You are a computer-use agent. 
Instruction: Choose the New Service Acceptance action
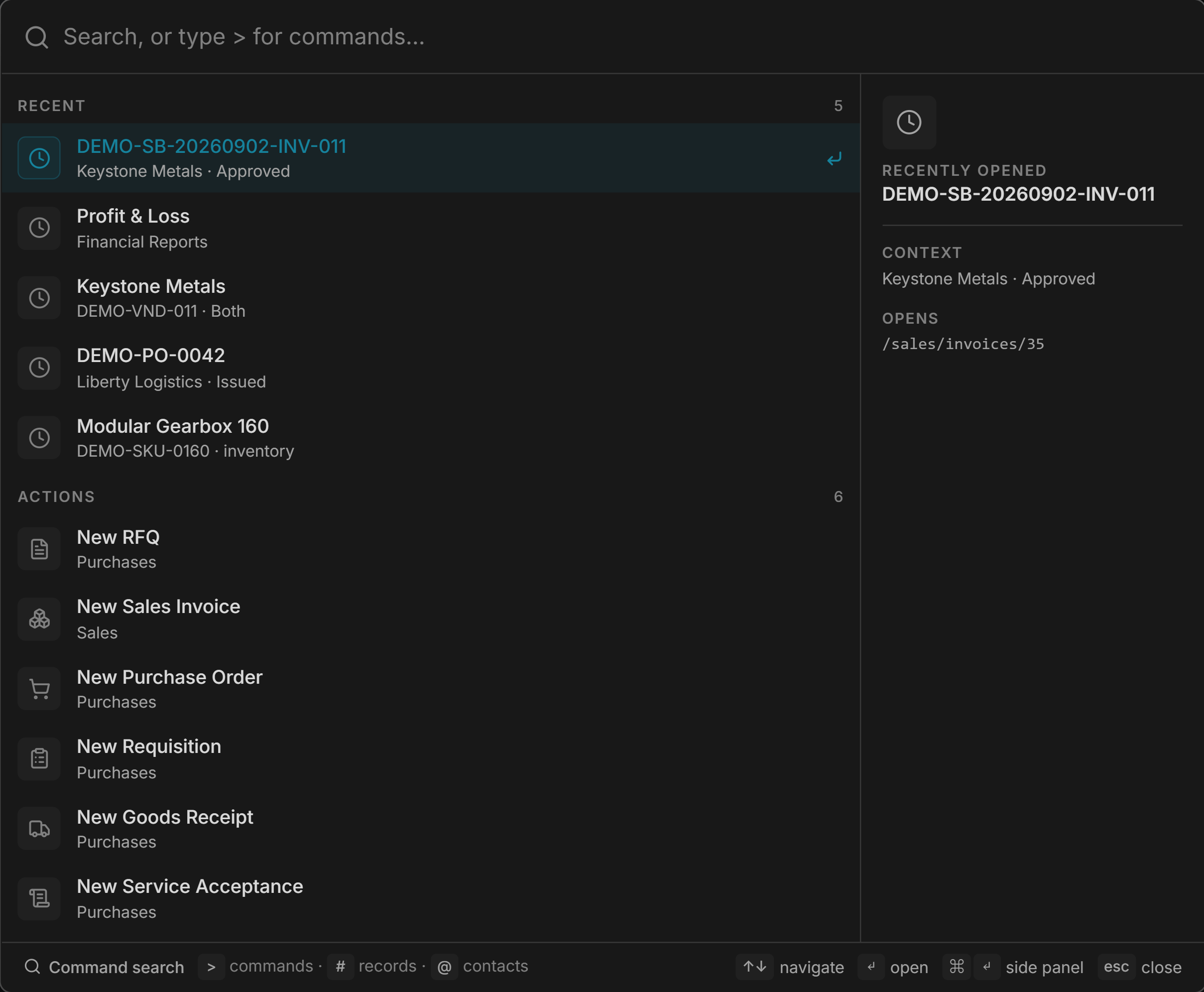pyautogui.click(x=431, y=899)
